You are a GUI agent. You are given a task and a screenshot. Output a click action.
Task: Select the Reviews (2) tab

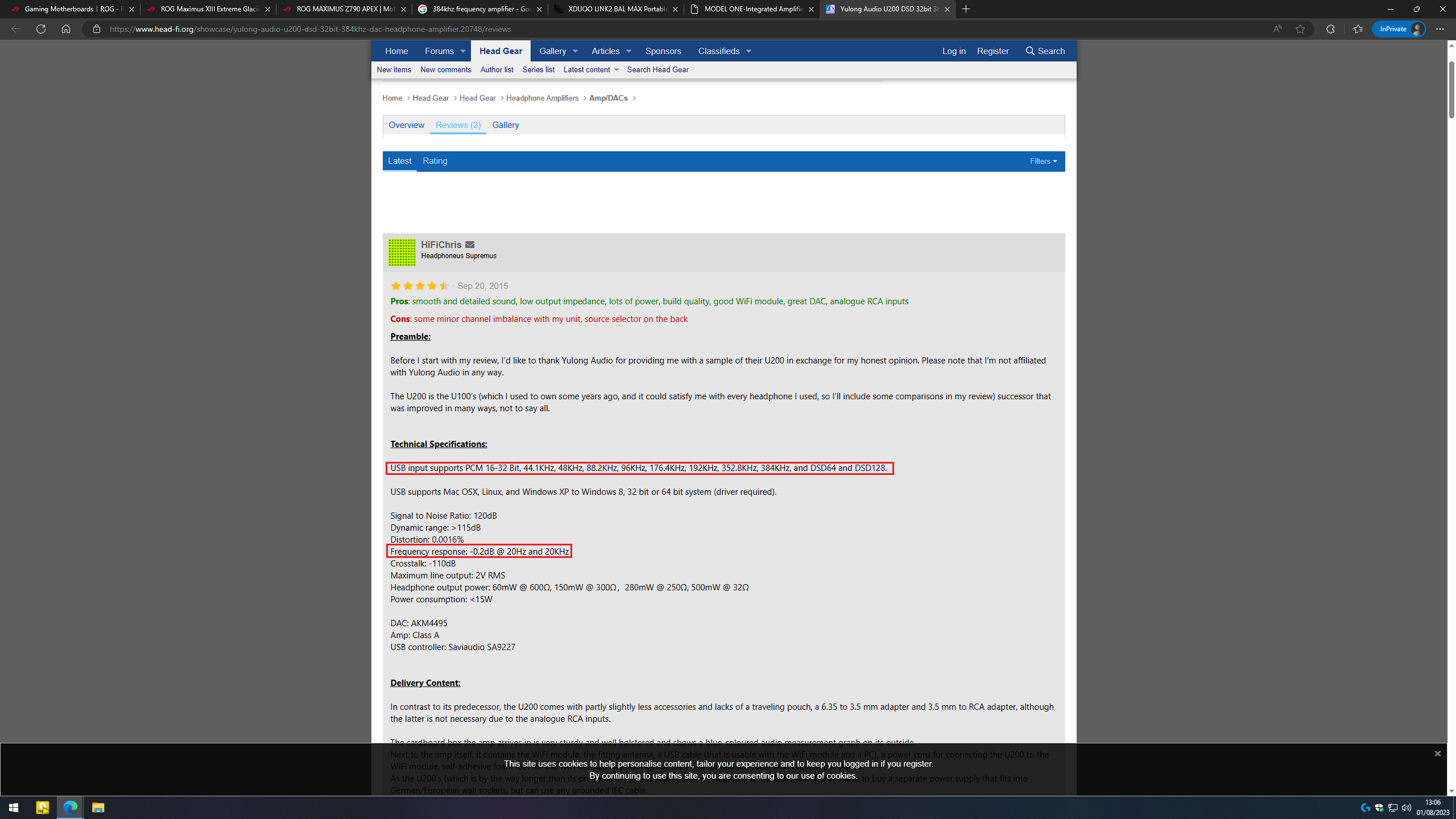pyautogui.click(x=458, y=125)
